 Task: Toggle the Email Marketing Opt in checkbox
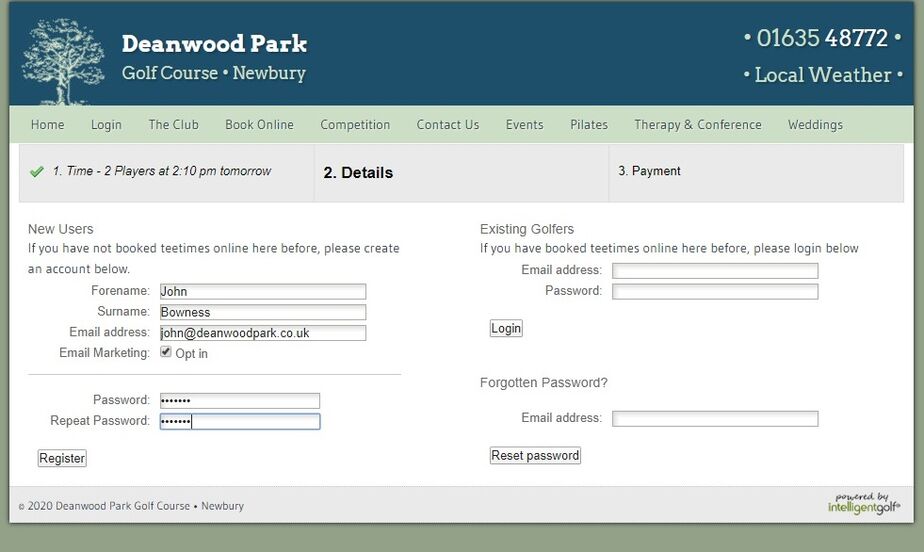click(166, 352)
